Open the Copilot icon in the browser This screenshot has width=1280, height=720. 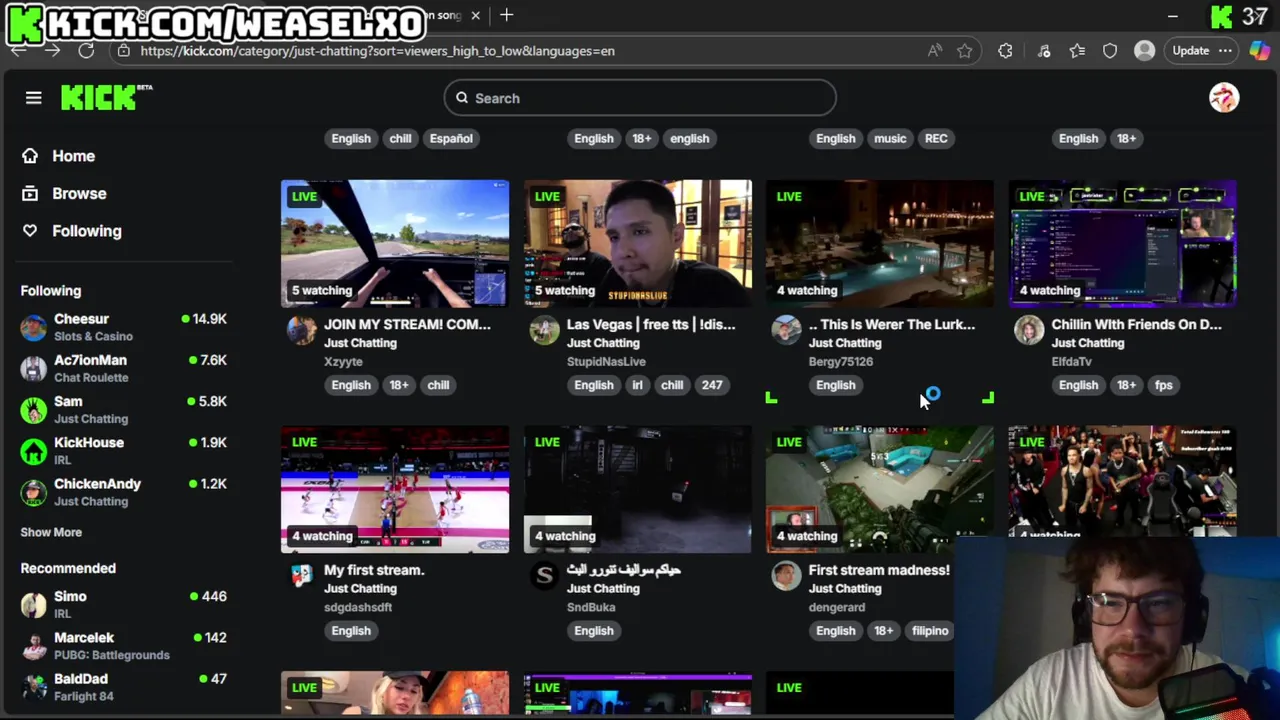click(x=1259, y=50)
